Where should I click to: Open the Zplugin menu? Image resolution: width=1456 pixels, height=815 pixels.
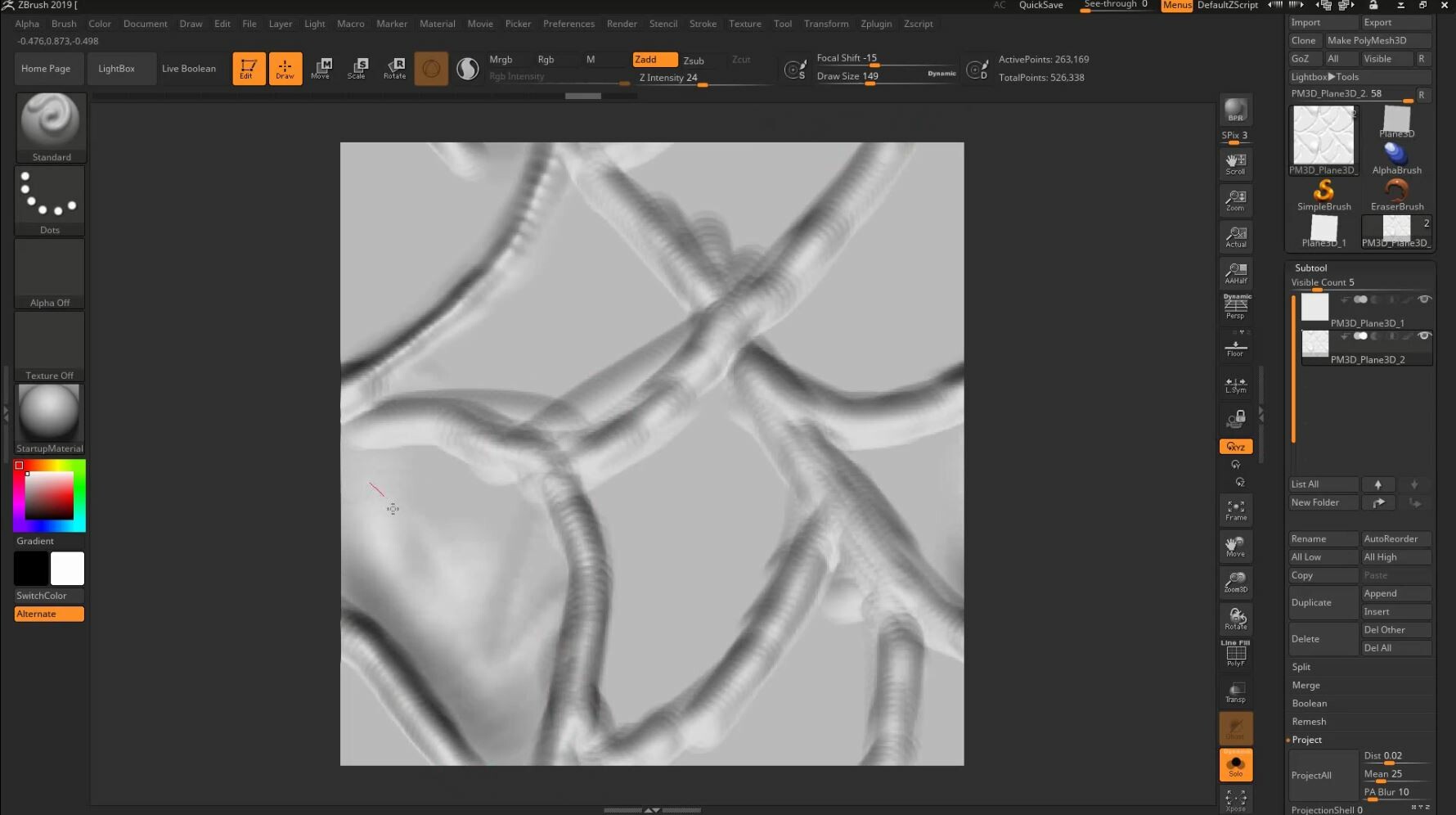point(876,24)
